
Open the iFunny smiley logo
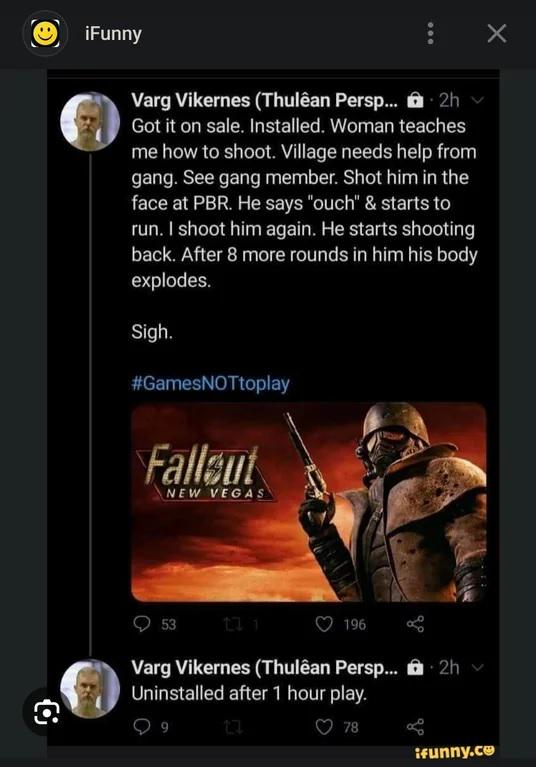tap(45, 34)
